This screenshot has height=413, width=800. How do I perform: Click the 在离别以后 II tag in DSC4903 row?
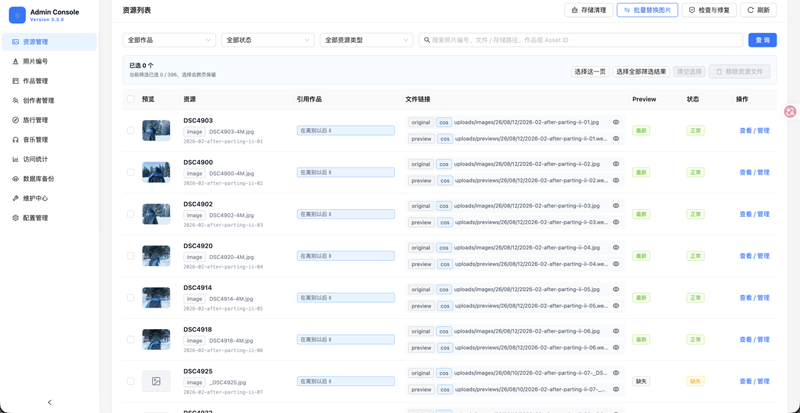click(x=345, y=131)
